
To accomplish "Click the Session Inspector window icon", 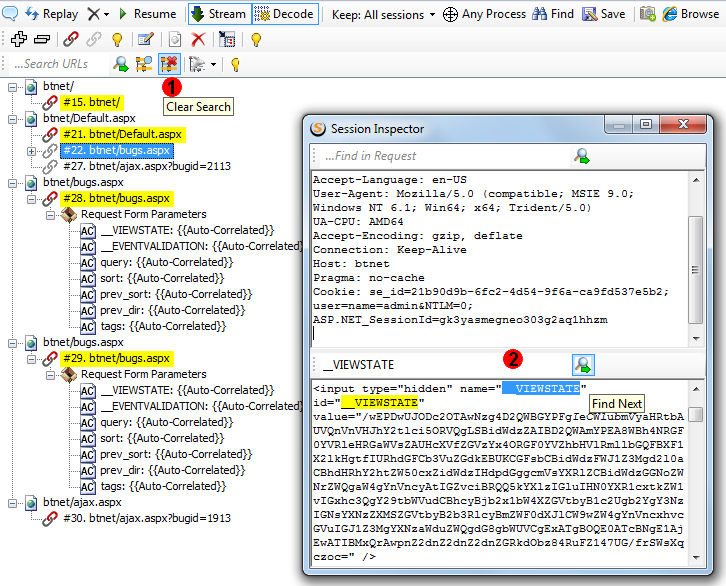I will coord(318,129).
